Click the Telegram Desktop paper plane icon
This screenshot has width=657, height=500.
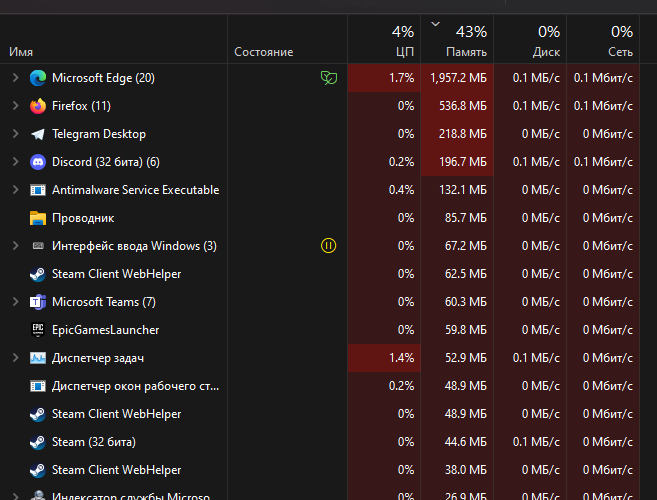(38, 134)
